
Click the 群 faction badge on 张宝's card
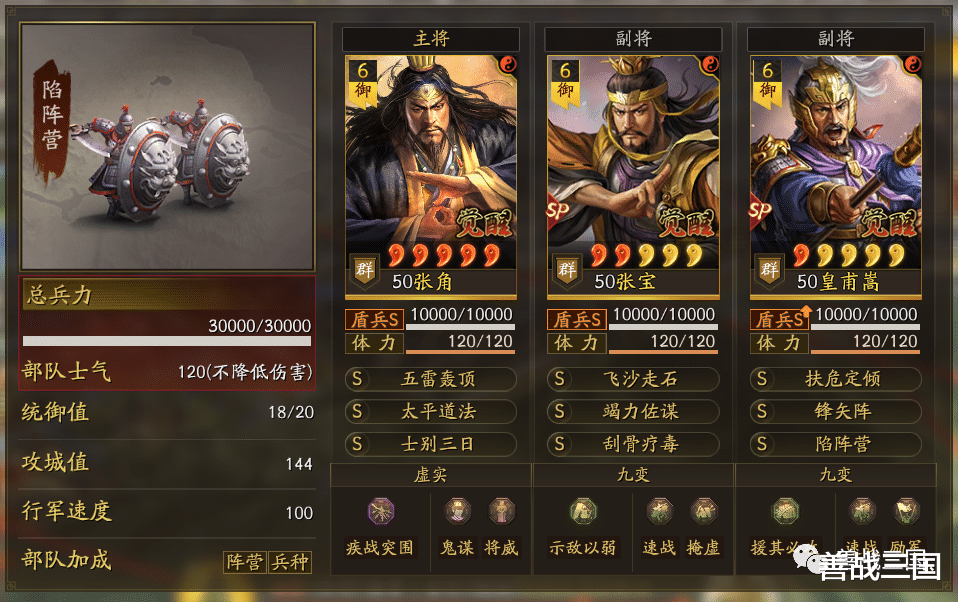[x=567, y=270]
